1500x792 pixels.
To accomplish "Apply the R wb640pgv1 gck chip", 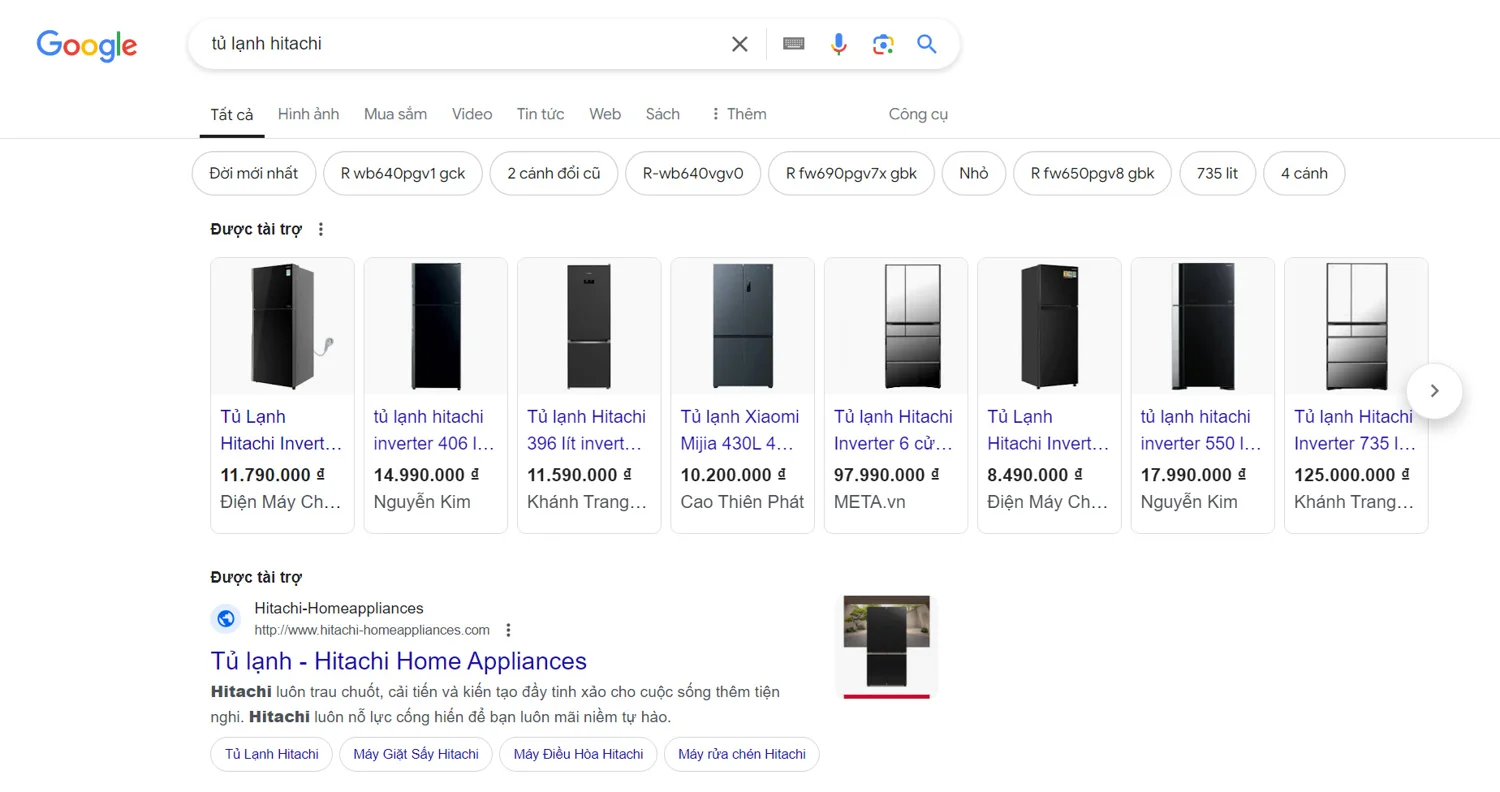I will pyautogui.click(x=403, y=173).
